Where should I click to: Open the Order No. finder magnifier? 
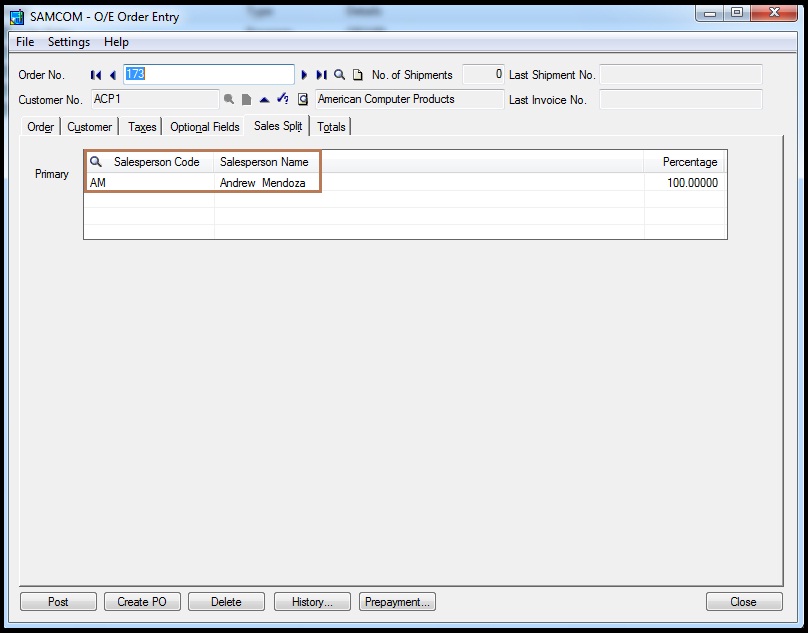tap(340, 75)
